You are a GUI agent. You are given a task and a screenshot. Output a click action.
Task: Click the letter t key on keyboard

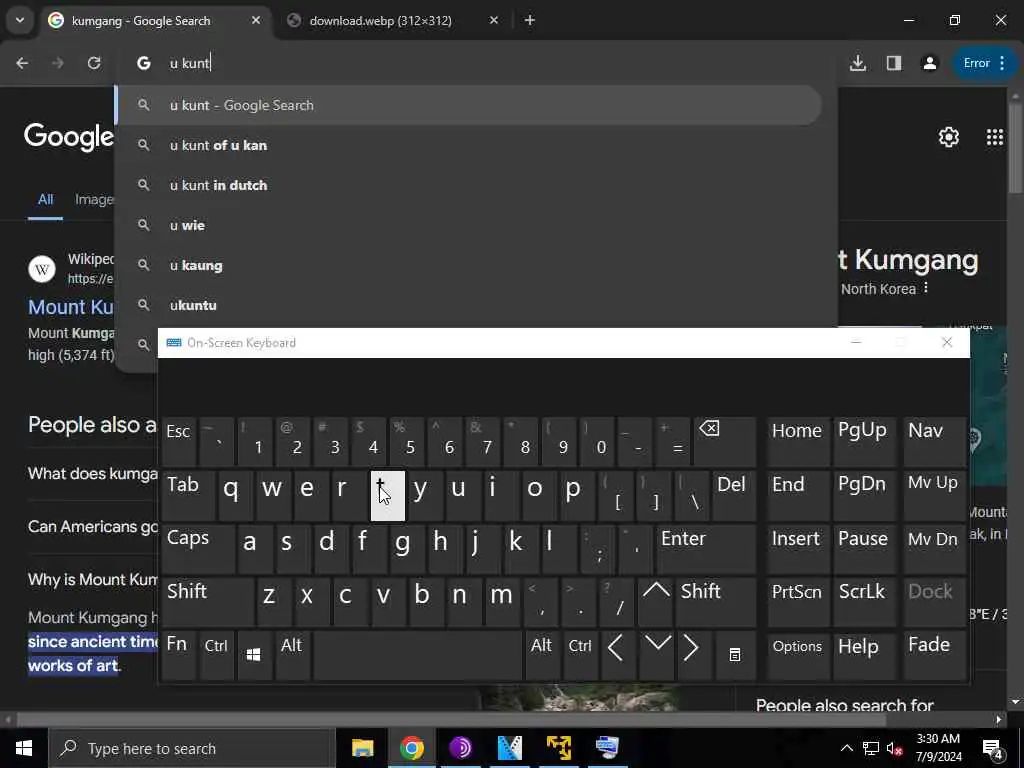click(x=388, y=496)
